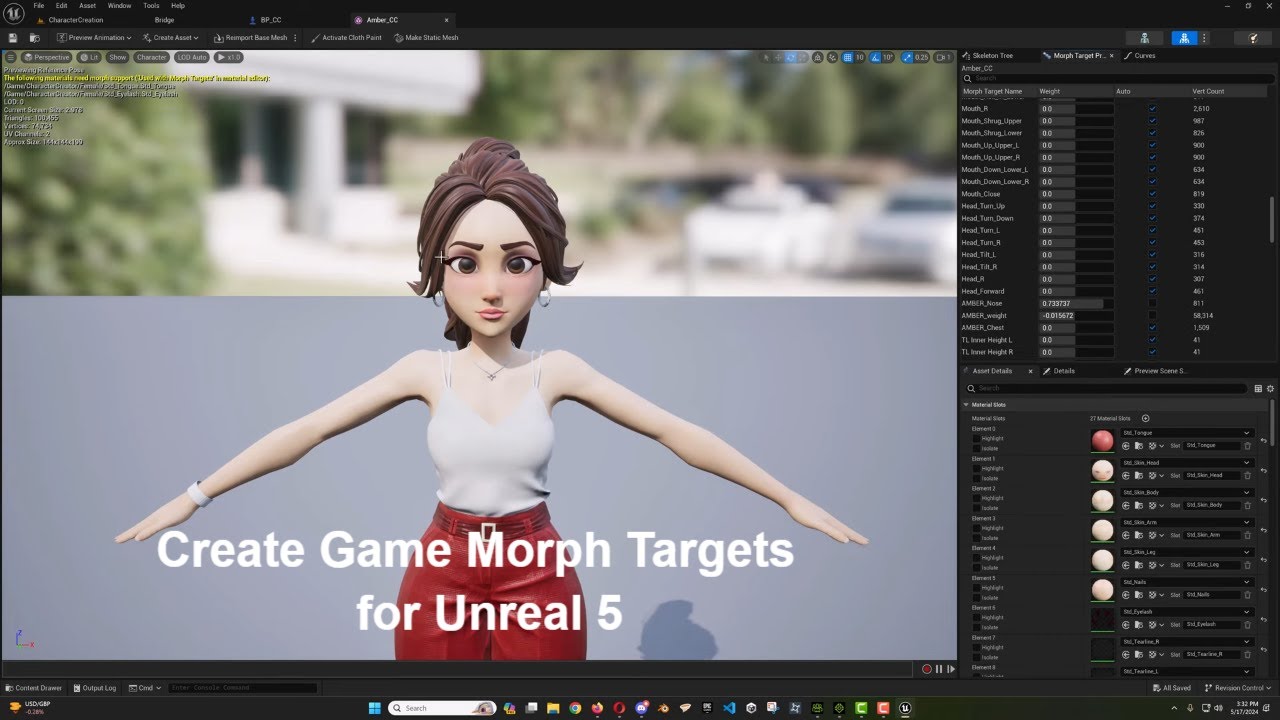1280x720 pixels.
Task: Click Activate Cloth Paint button
Action: (x=346, y=38)
